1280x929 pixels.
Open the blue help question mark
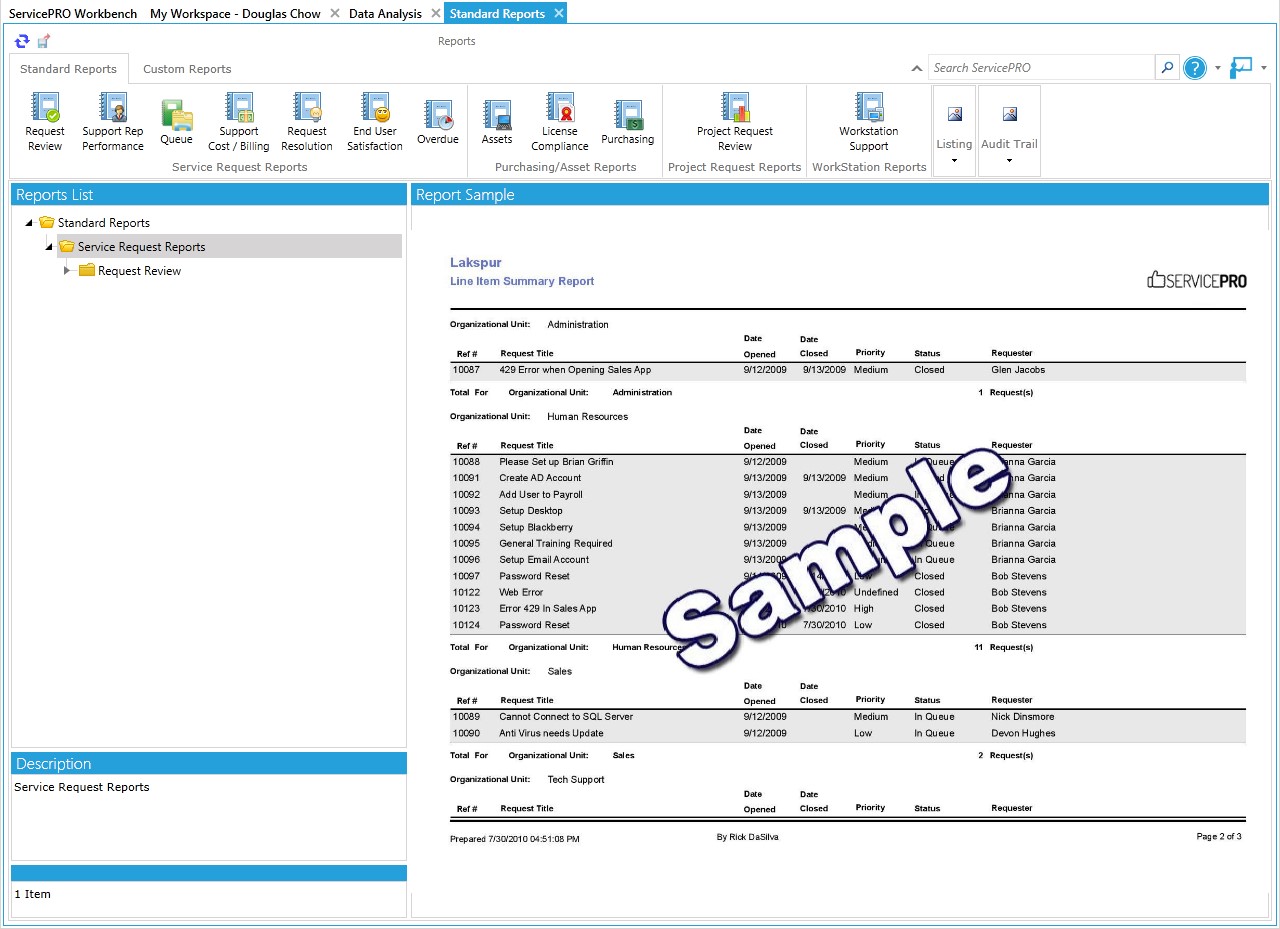pos(1195,68)
